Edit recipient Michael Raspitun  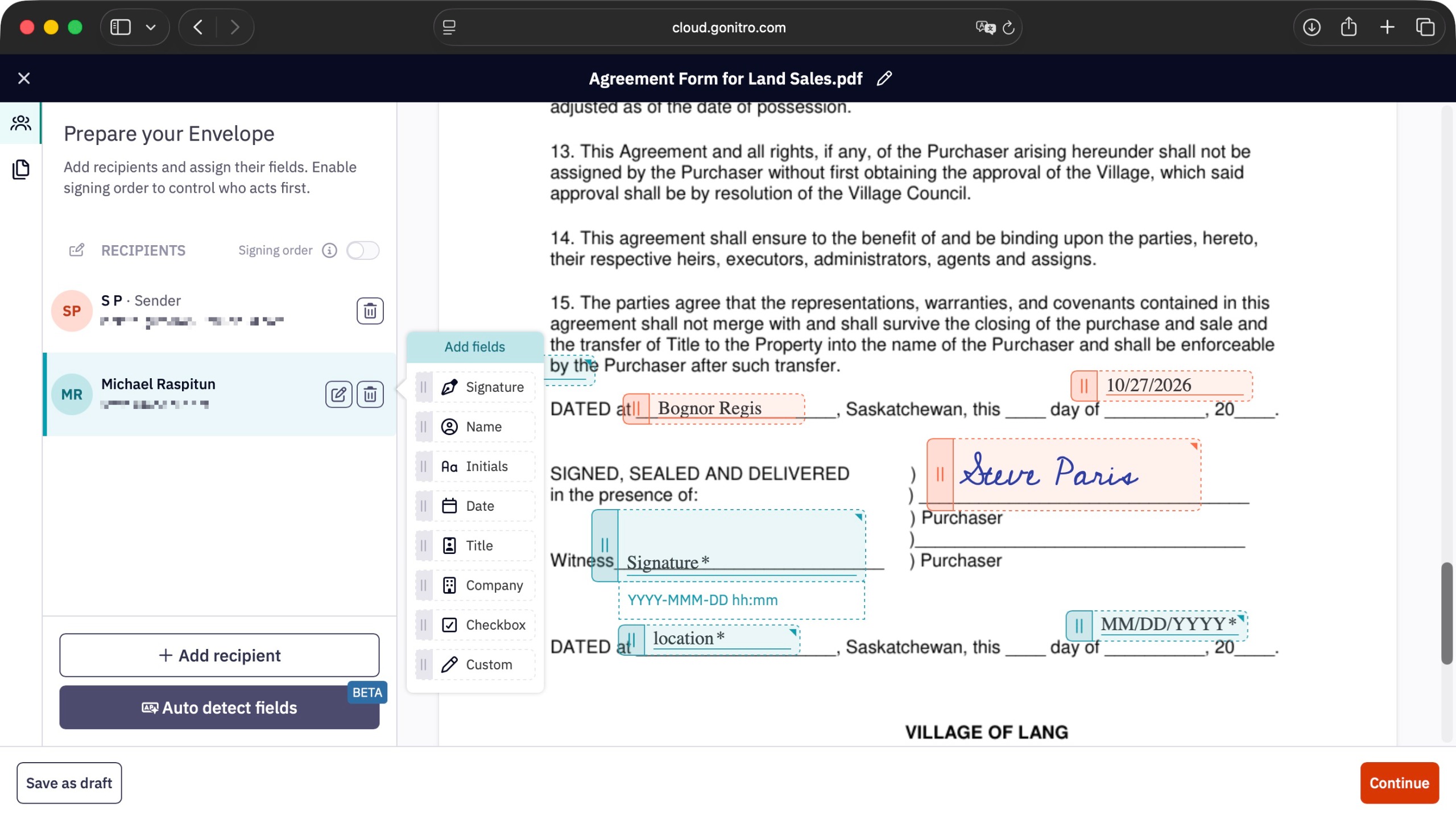(338, 394)
